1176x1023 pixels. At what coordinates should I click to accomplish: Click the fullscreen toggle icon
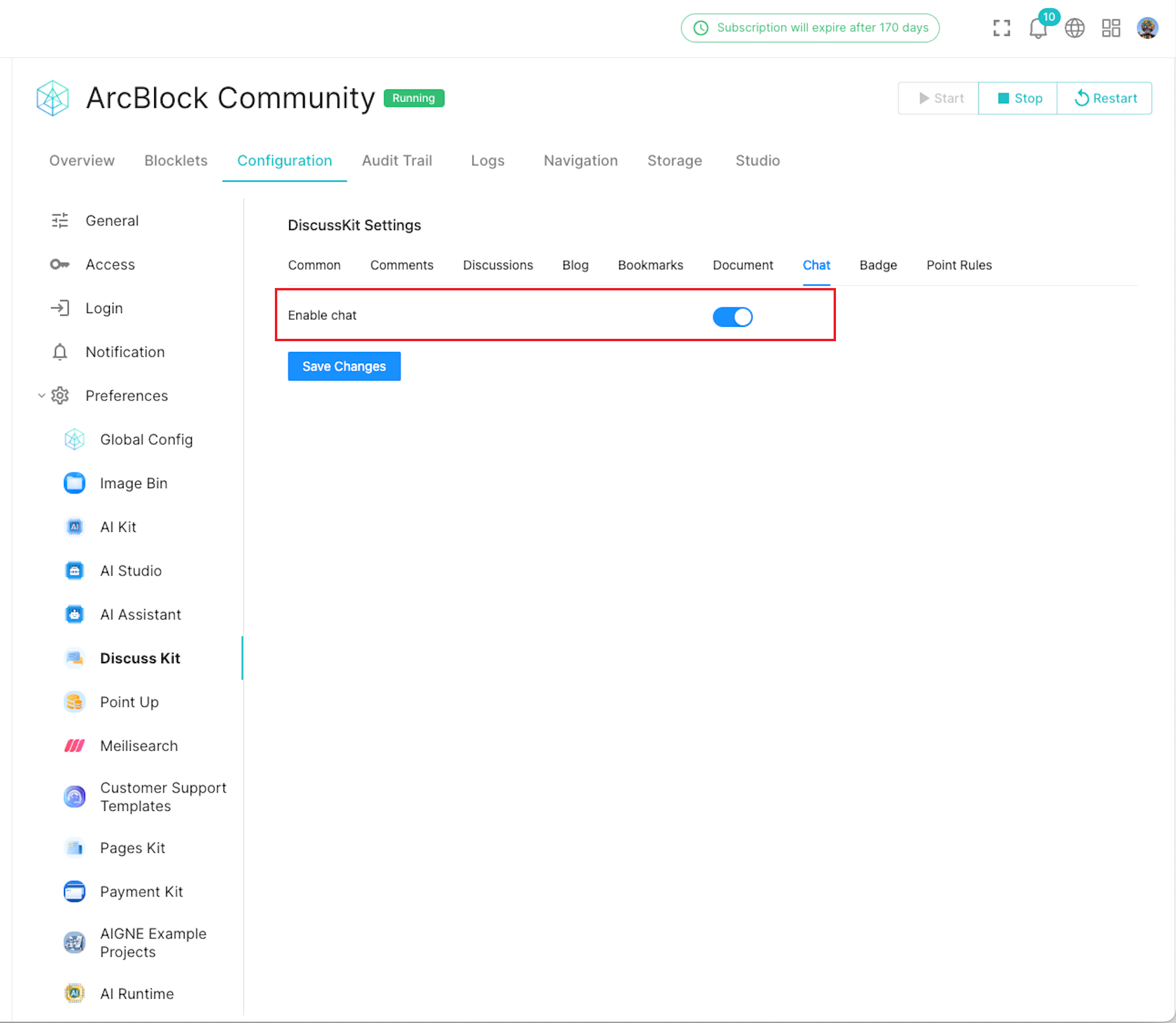pyautogui.click(x=1002, y=28)
